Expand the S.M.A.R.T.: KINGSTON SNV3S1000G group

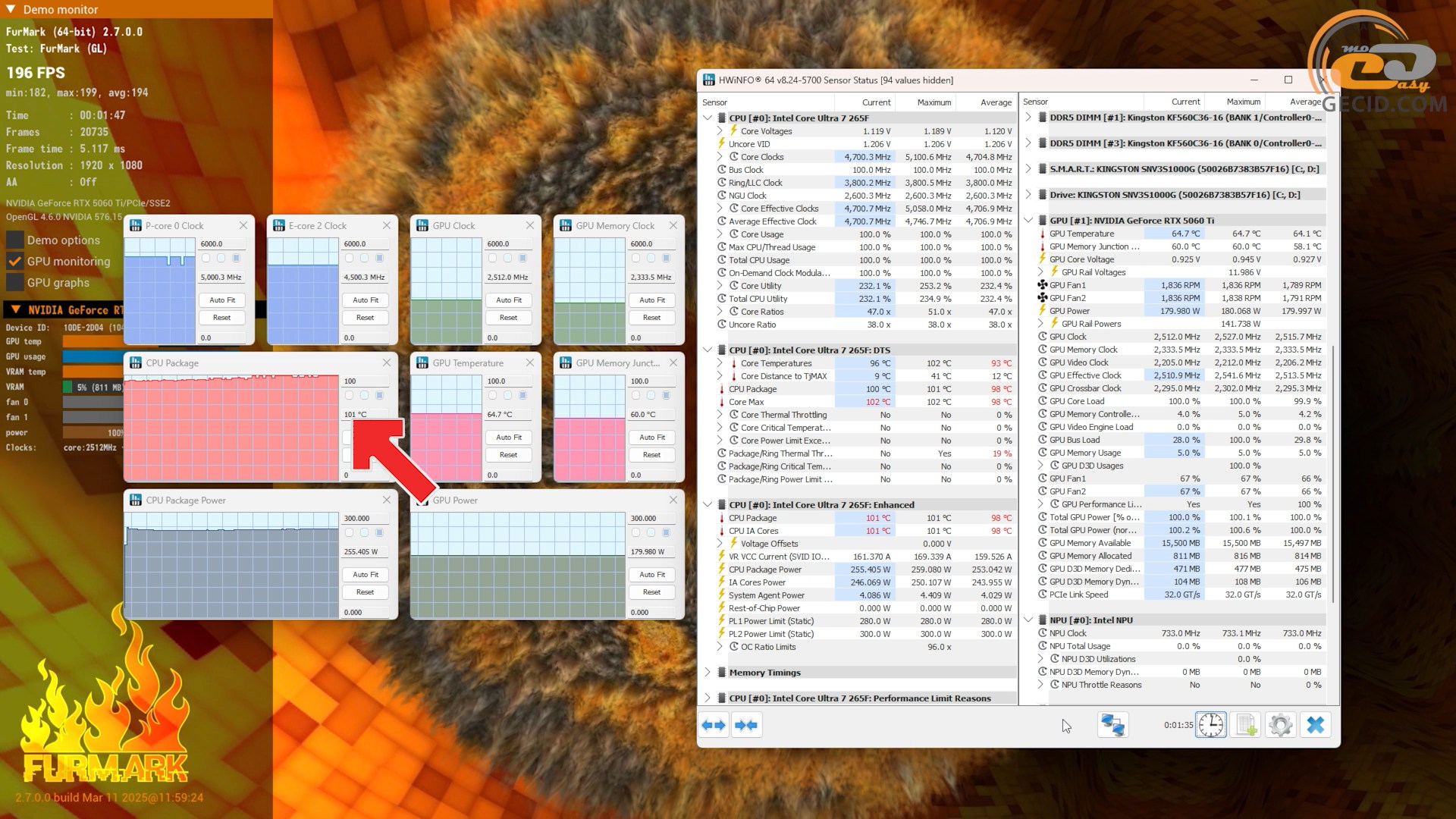pyautogui.click(x=1028, y=169)
